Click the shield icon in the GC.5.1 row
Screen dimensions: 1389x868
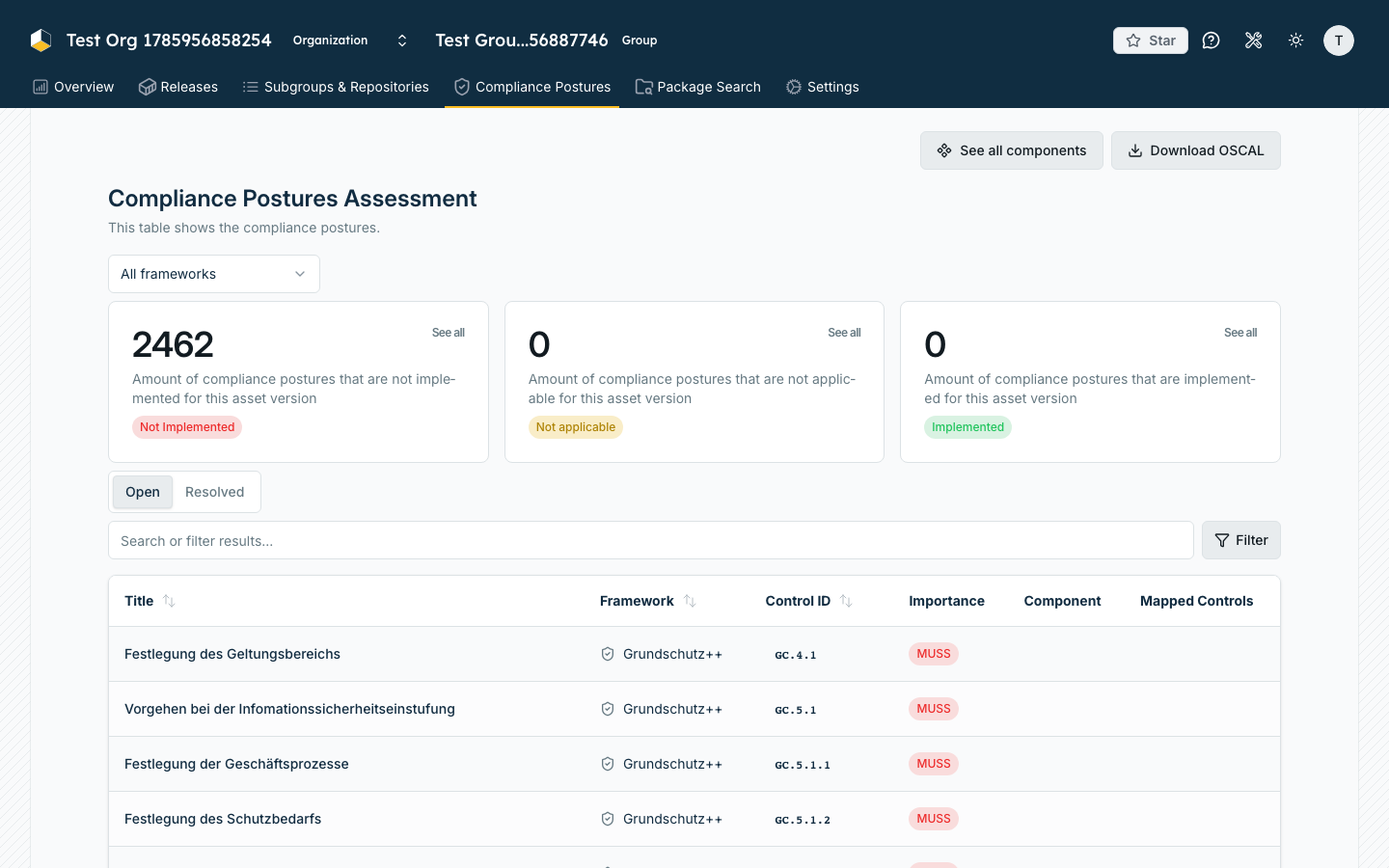click(608, 709)
